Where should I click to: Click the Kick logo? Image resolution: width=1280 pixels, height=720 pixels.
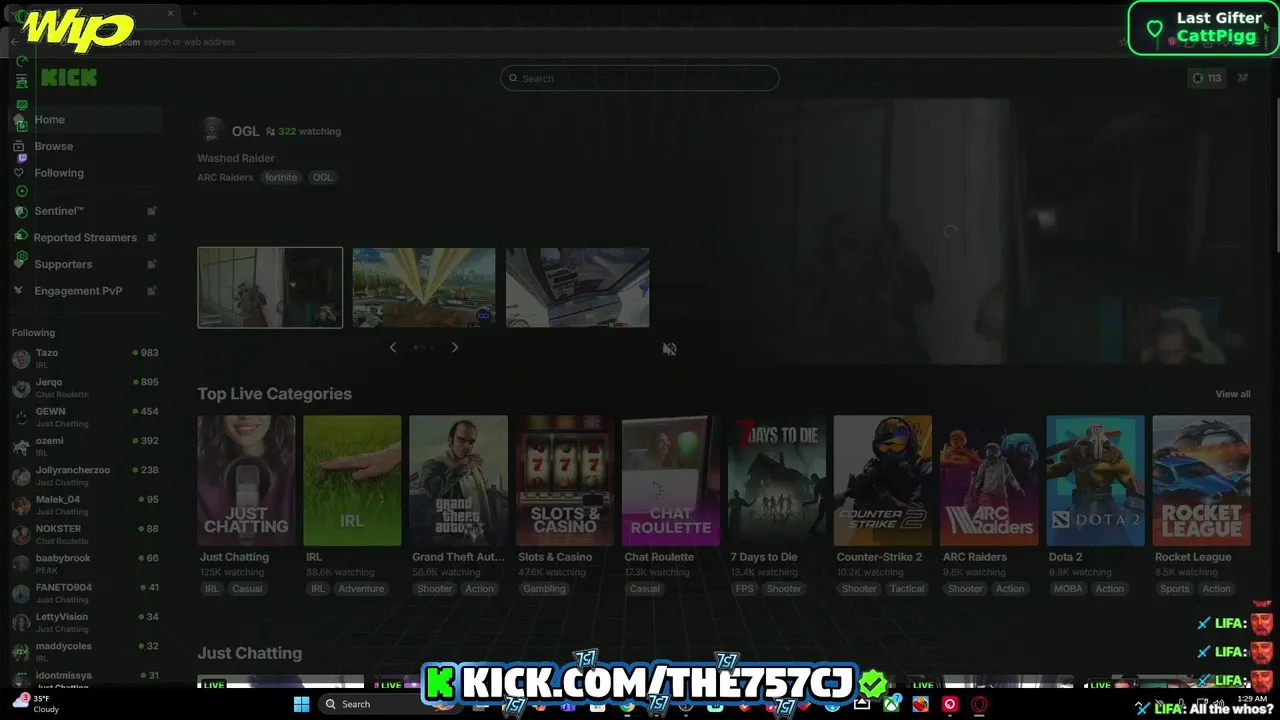click(x=69, y=78)
